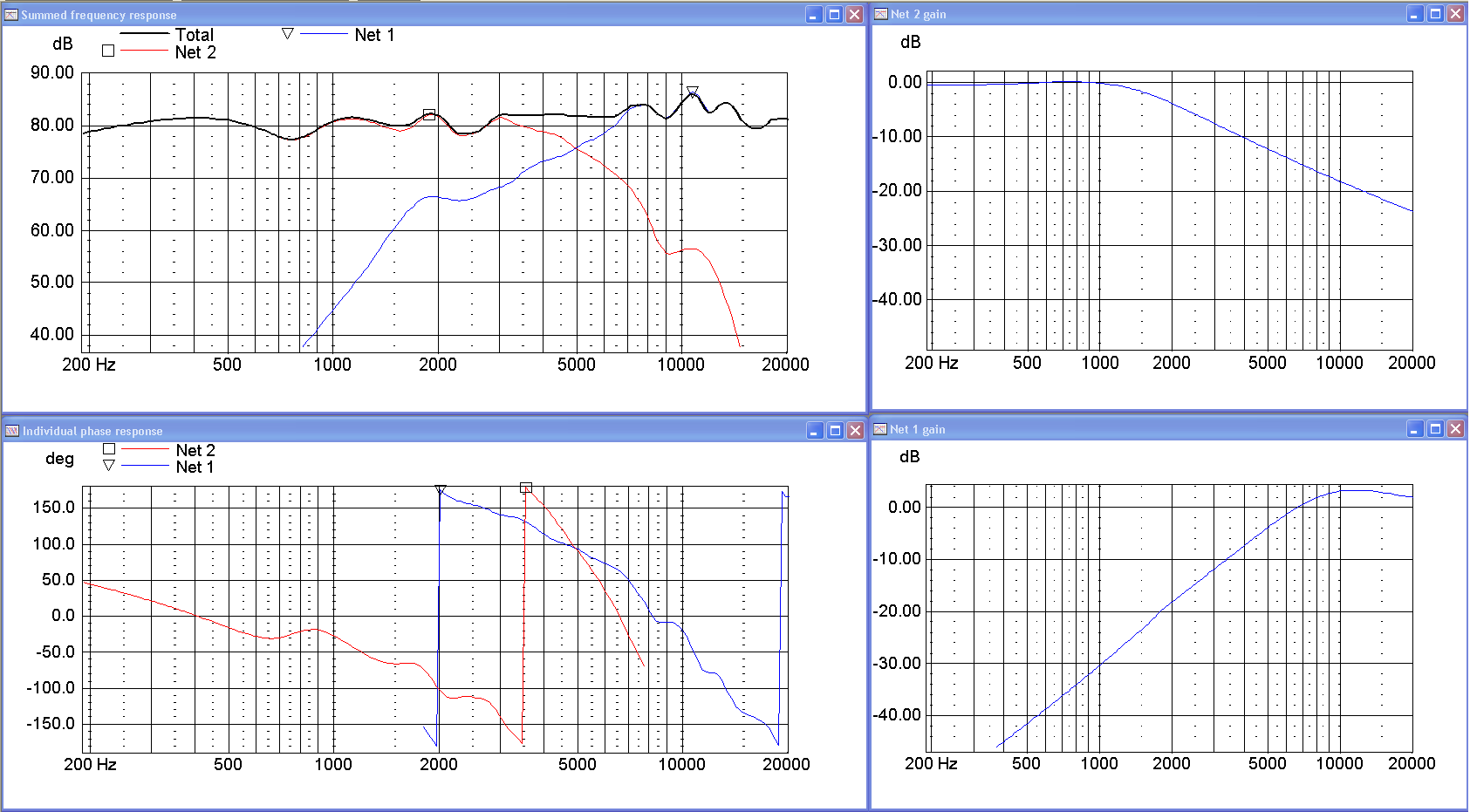Click the 'Total' legend label in summed response
Viewport: 1470px width, 812px height.
[194, 35]
